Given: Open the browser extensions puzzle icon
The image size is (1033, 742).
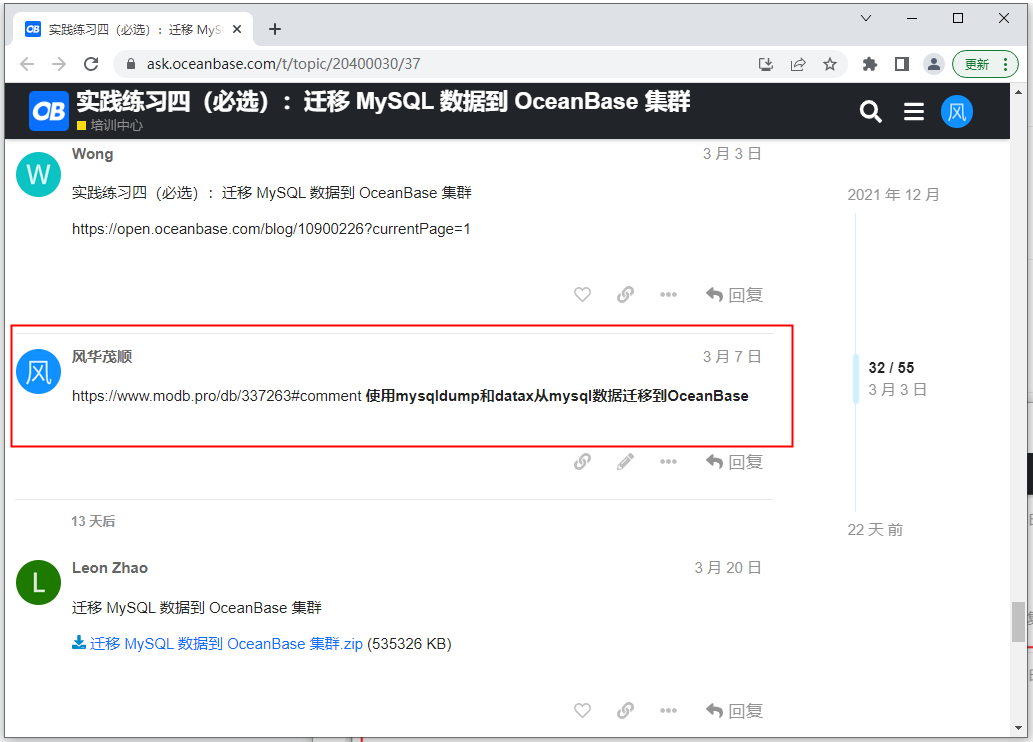Looking at the screenshot, I should coord(870,64).
